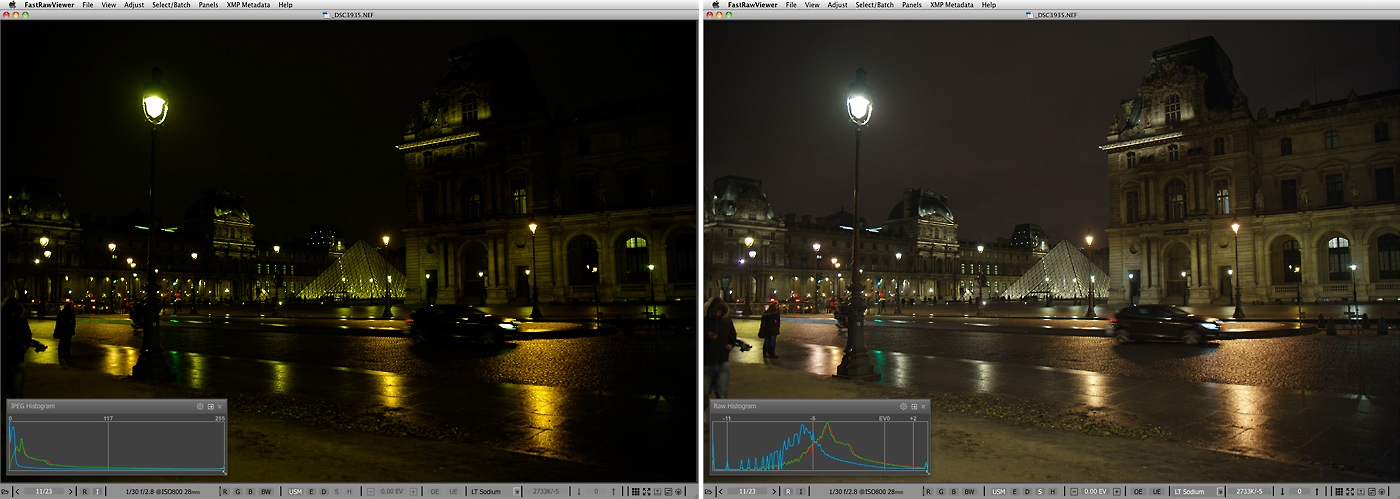Undock the Raw Histogram panel
Viewport: 1400px width, 499px height.
coord(913,406)
